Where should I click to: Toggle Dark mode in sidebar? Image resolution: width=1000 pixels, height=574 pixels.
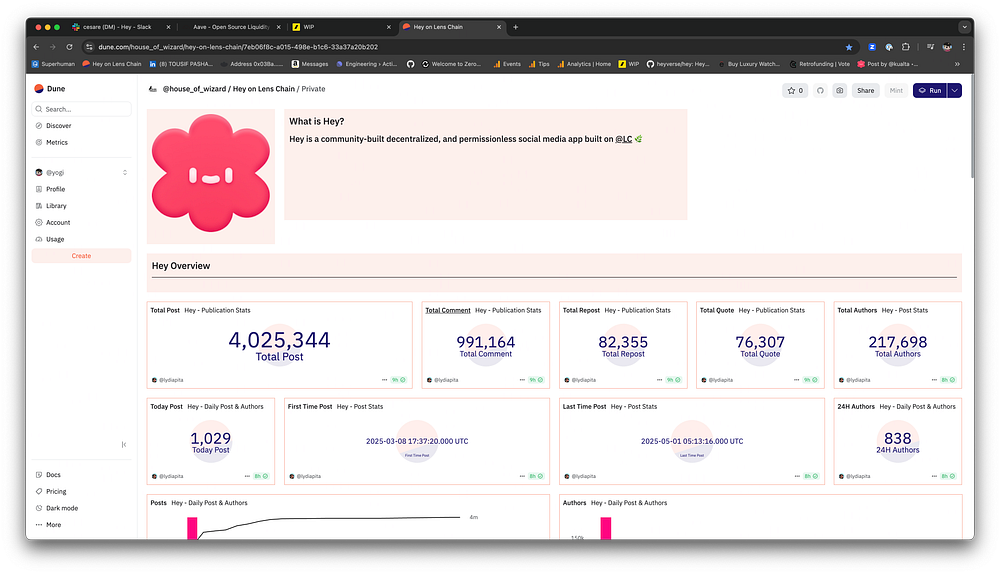click(x=56, y=508)
